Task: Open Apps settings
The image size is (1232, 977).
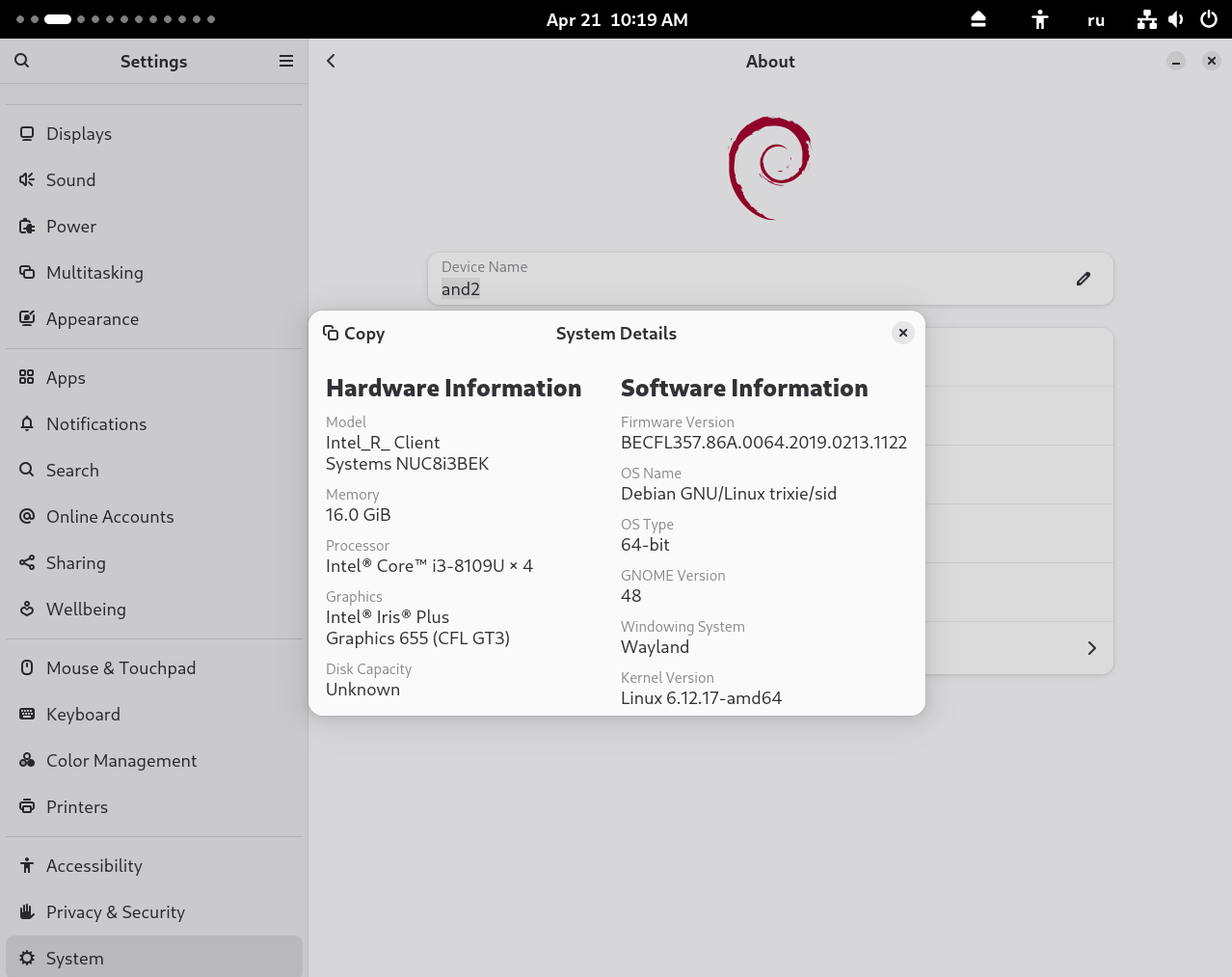Action: [x=154, y=378]
